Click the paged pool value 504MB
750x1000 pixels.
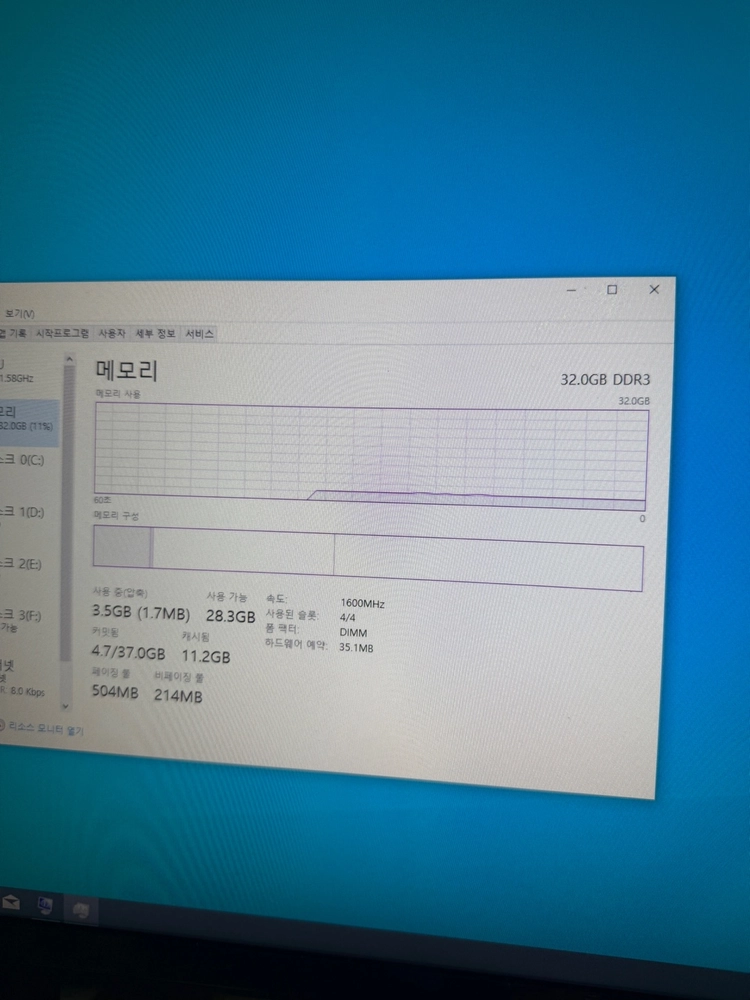(115, 691)
